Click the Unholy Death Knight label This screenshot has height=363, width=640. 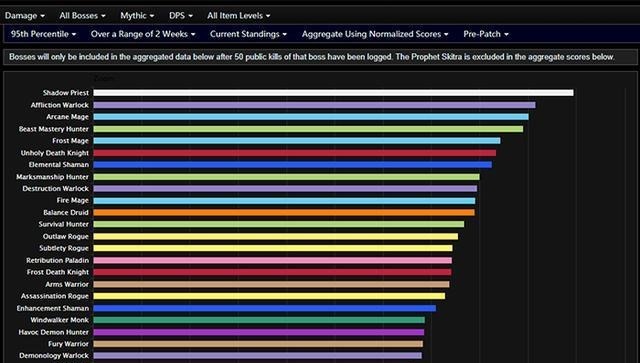tap(55, 153)
